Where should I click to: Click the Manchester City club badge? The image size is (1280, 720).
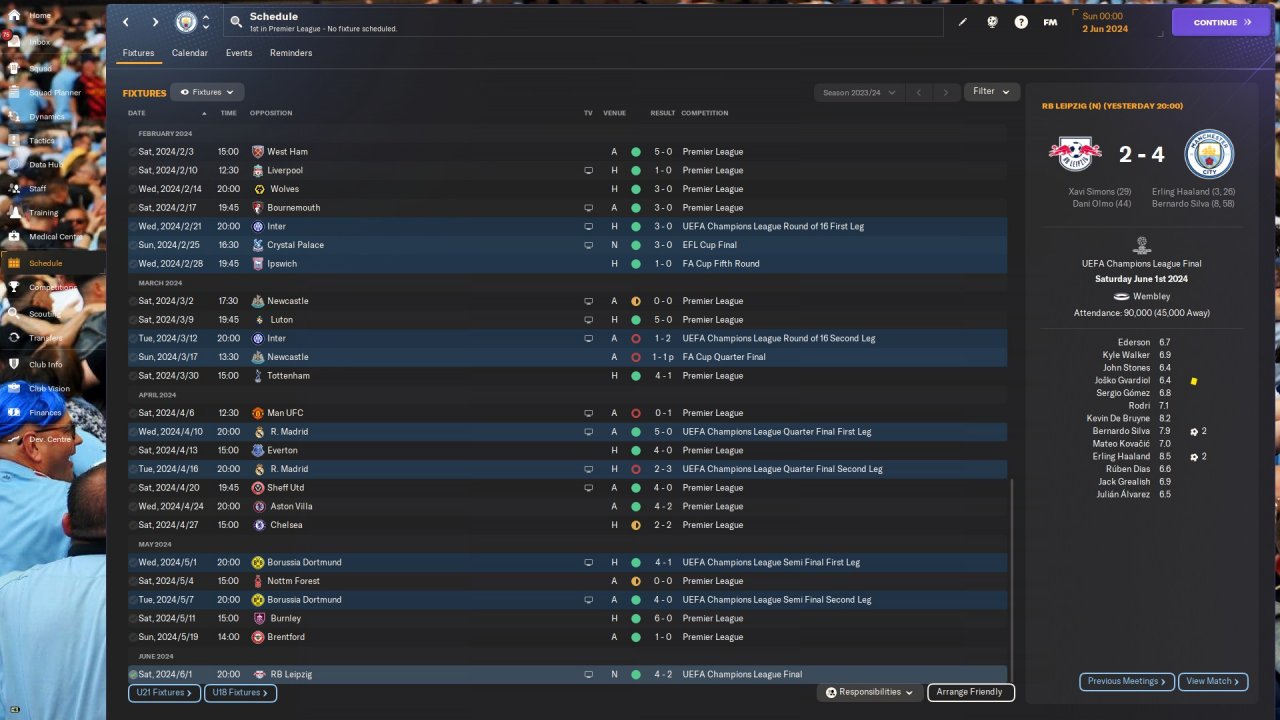[x=186, y=22]
